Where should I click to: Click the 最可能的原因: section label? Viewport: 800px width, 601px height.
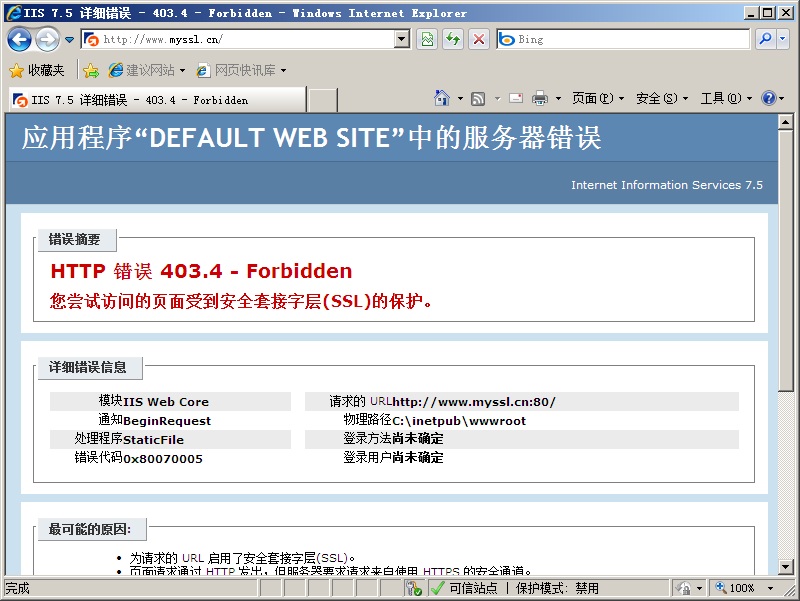click(x=90, y=529)
